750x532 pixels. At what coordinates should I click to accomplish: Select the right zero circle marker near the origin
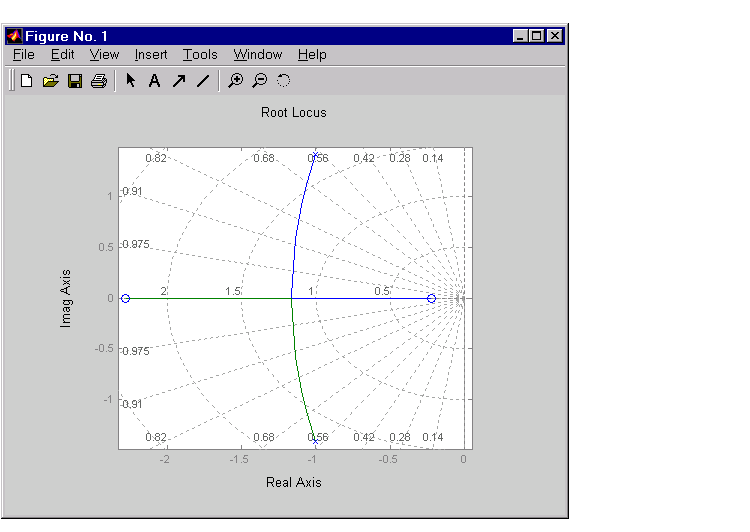(x=431, y=298)
